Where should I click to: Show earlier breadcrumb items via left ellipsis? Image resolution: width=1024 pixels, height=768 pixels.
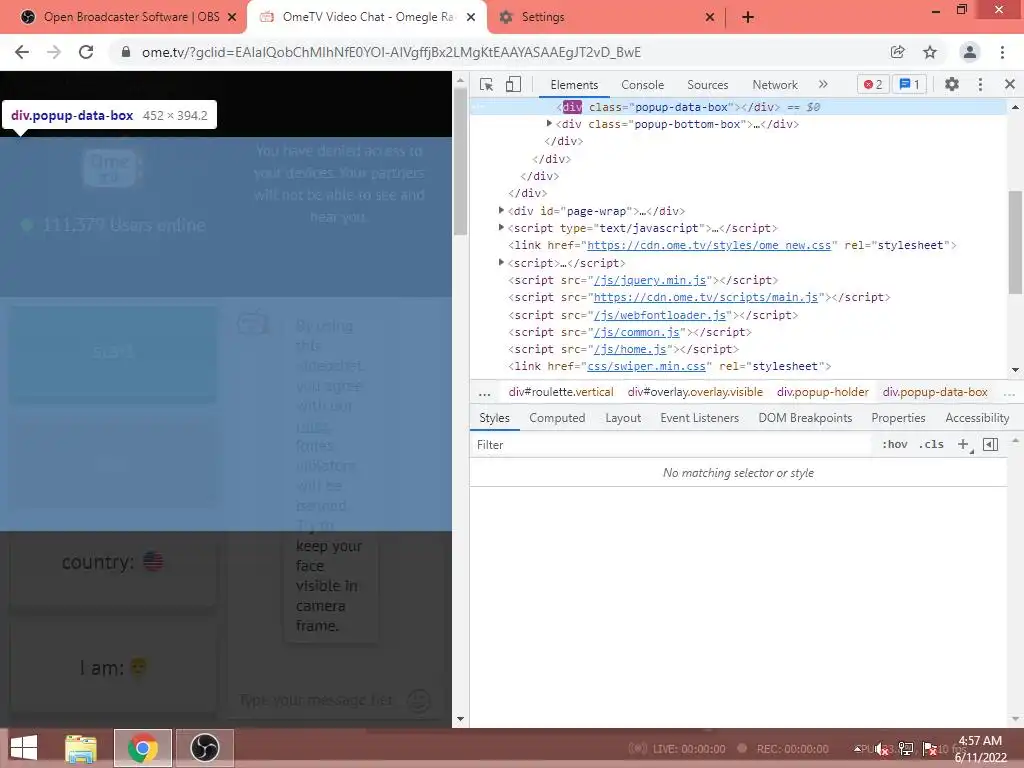click(x=485, y=392)
